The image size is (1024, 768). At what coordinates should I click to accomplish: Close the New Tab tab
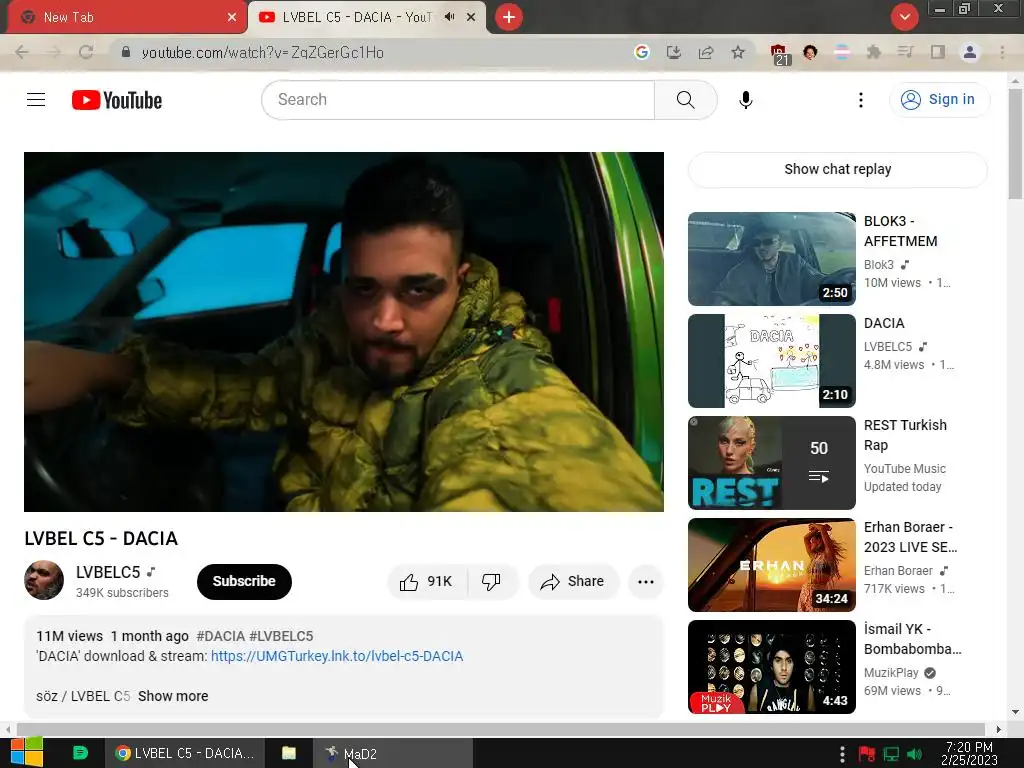[232, 17]
